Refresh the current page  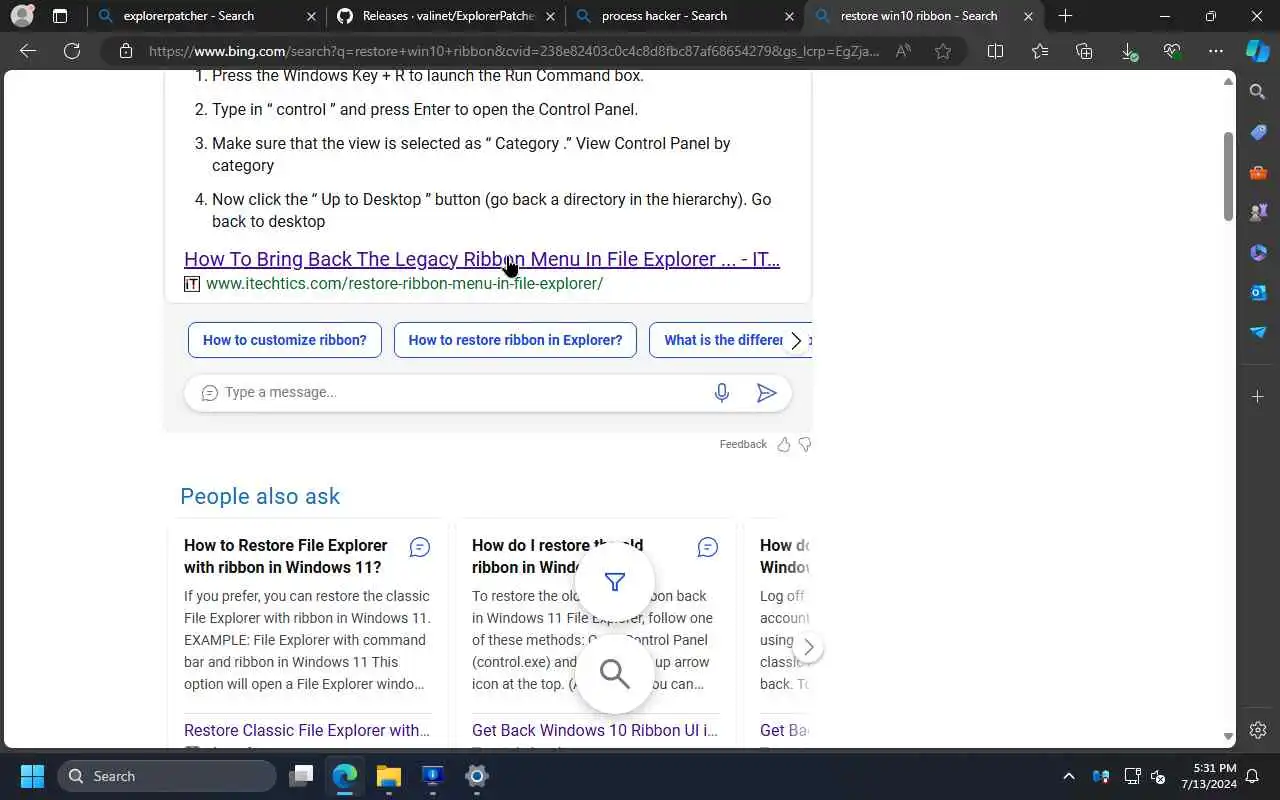pos(72,51)
